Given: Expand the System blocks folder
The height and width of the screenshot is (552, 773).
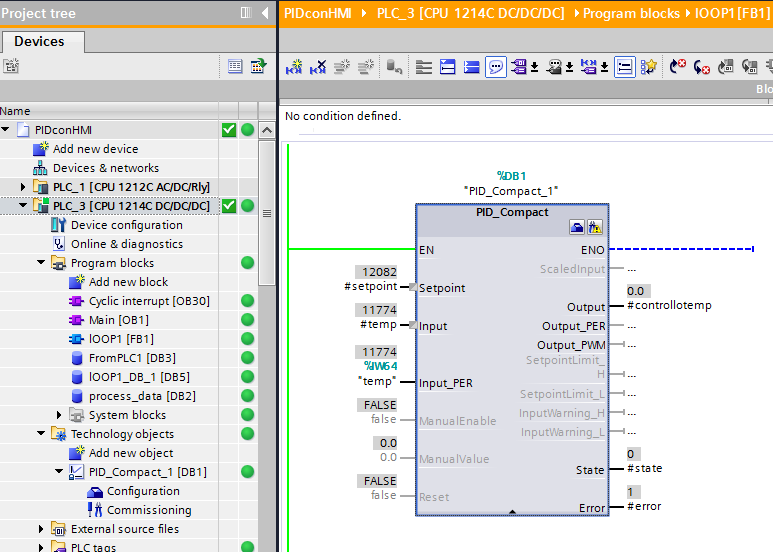Looking at the screenshot, I should pos(60,415).
